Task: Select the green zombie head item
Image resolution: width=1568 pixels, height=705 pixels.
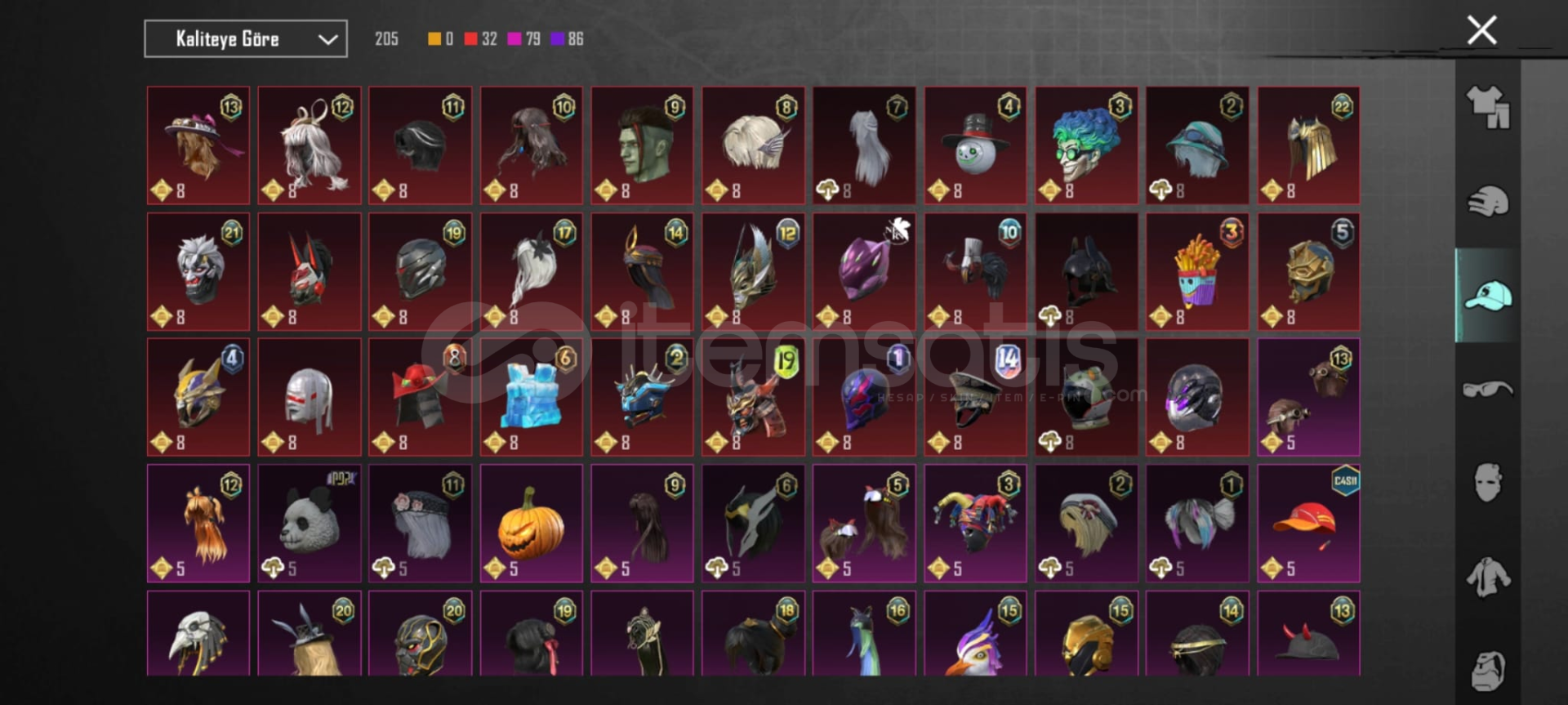Action: [x=642, y=145]
